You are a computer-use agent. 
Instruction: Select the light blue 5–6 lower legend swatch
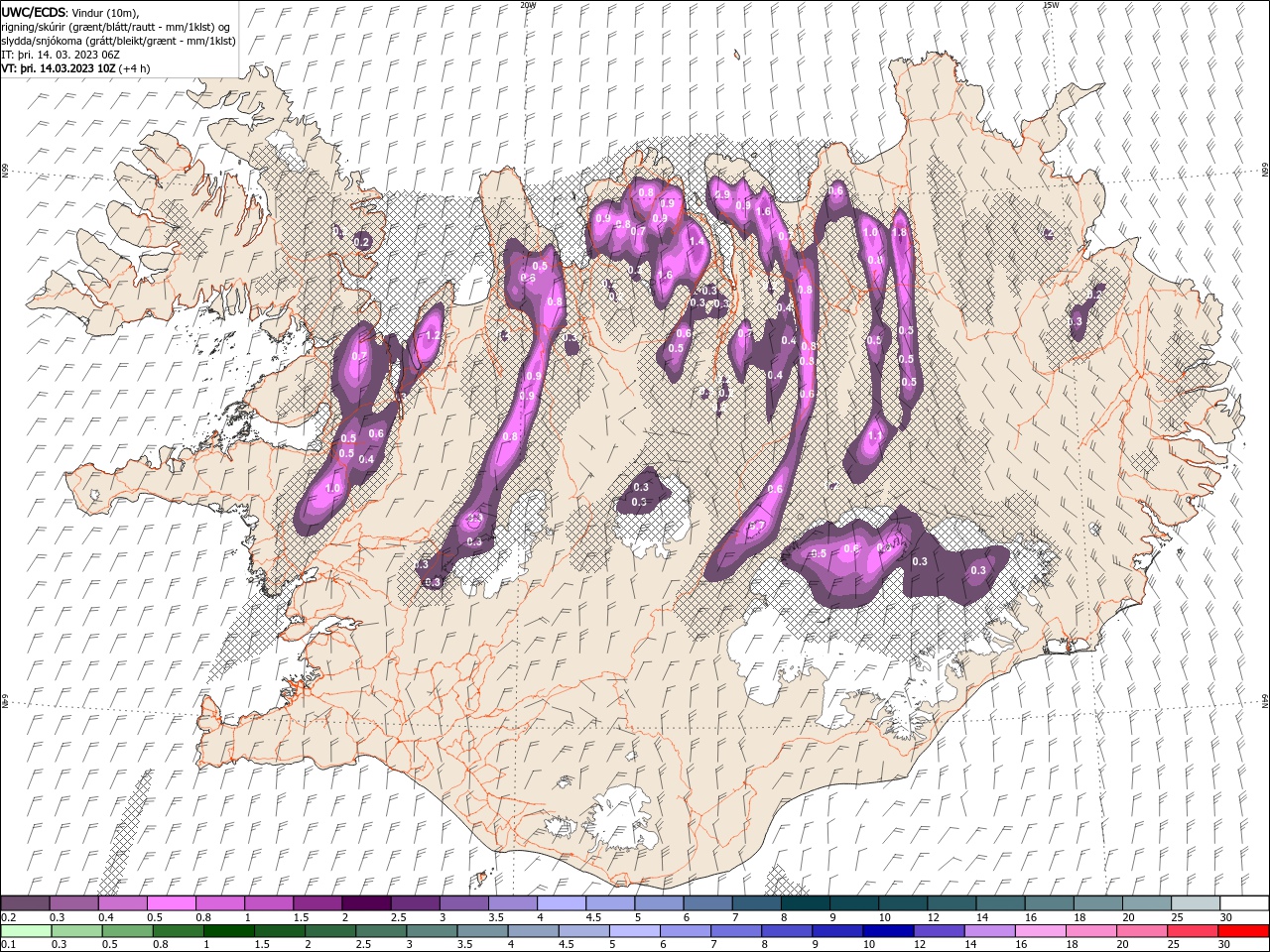635,931
